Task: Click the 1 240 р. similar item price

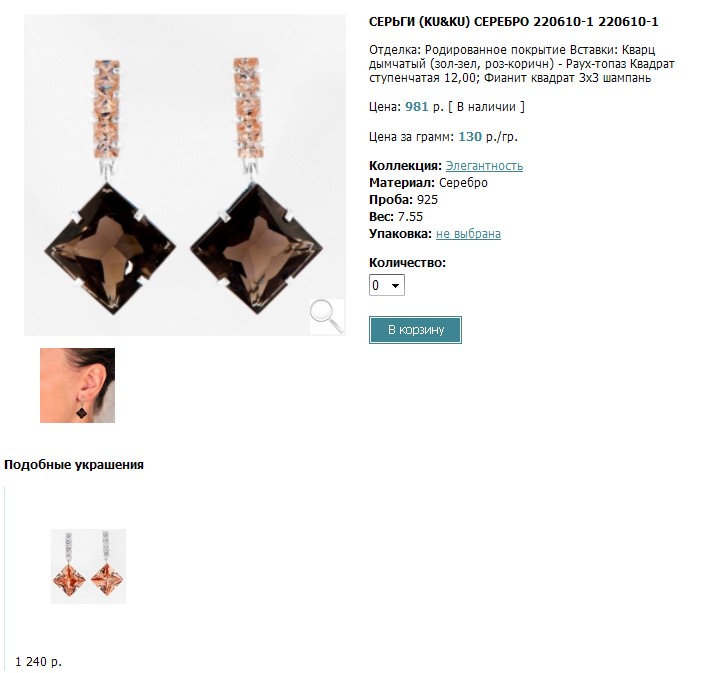Action: tap(38, 662)
